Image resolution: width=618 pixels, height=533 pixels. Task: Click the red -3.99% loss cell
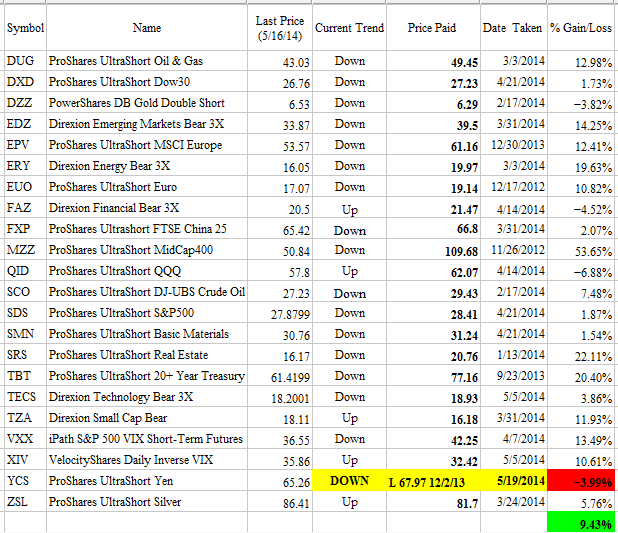point(581,481)
